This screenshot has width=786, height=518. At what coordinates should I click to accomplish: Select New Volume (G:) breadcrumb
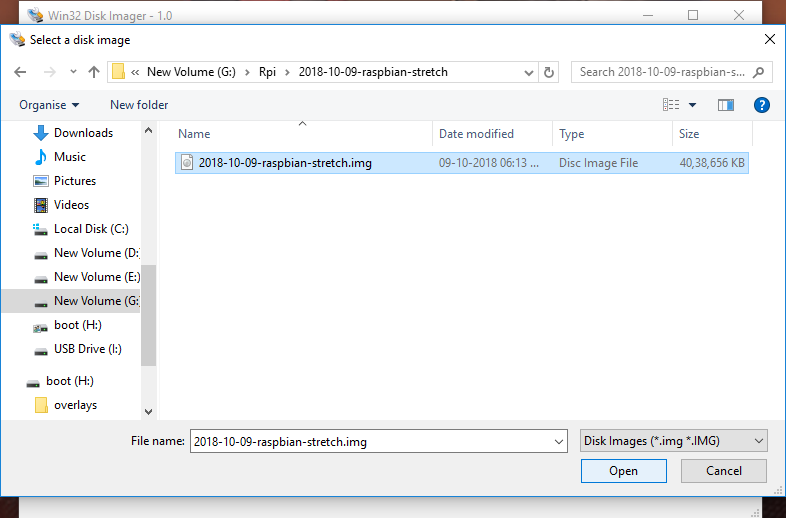[191, 72]
